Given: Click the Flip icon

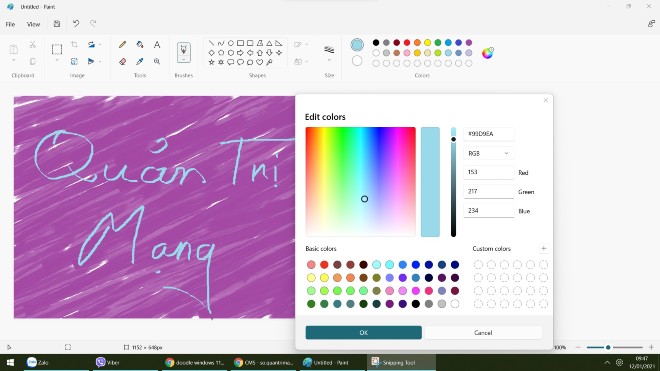Looking at the screenshot, I should pyautogui.click(x=91, y=61).
